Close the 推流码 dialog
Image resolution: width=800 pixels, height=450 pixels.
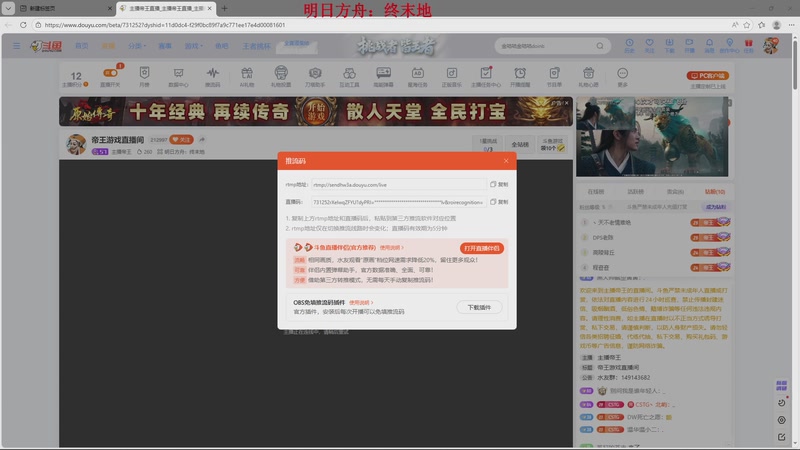click(506, 161)
